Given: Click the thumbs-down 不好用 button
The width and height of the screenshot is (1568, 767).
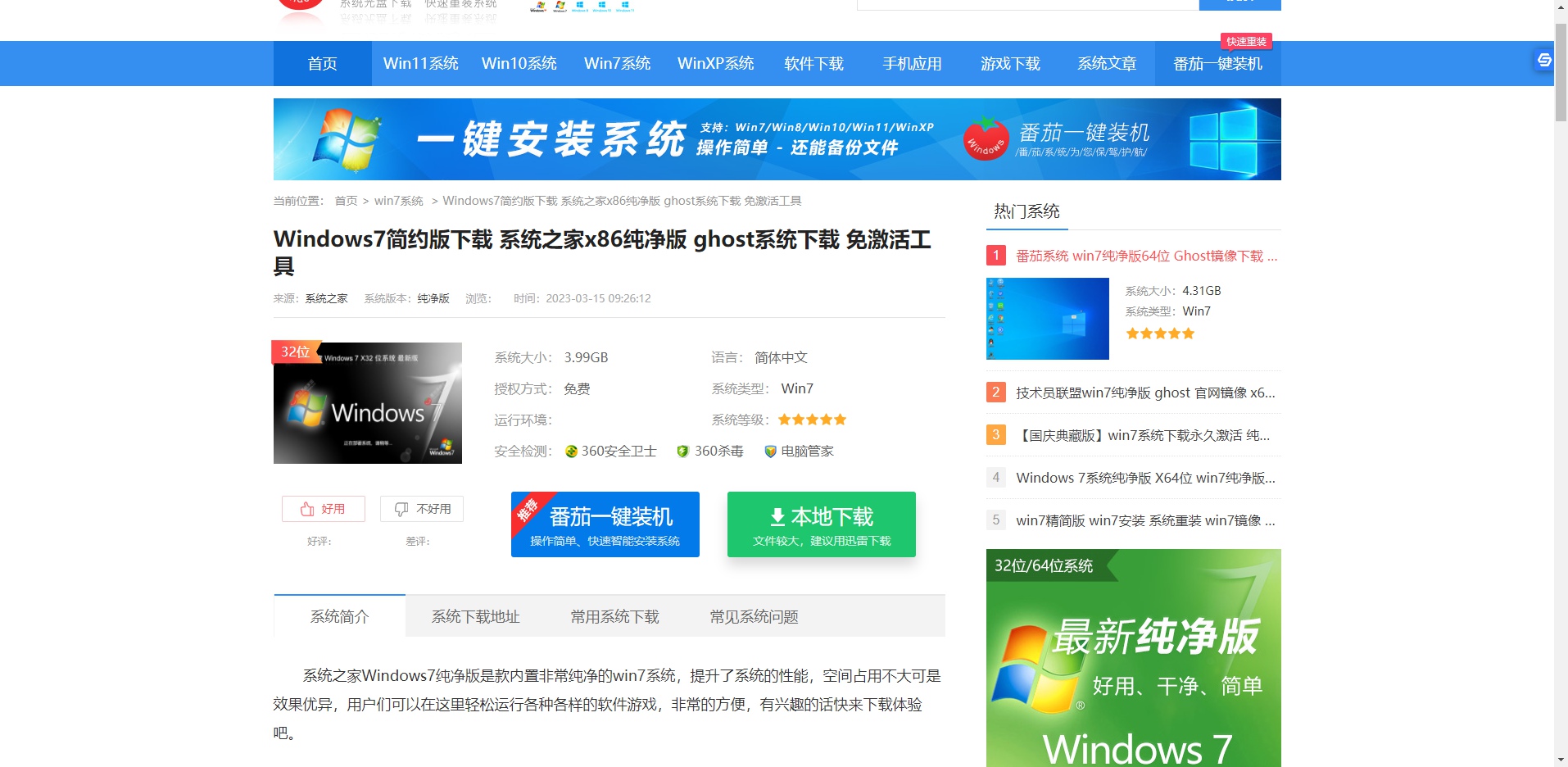Looking at the screenshot, I should click(x=422, y=509).
